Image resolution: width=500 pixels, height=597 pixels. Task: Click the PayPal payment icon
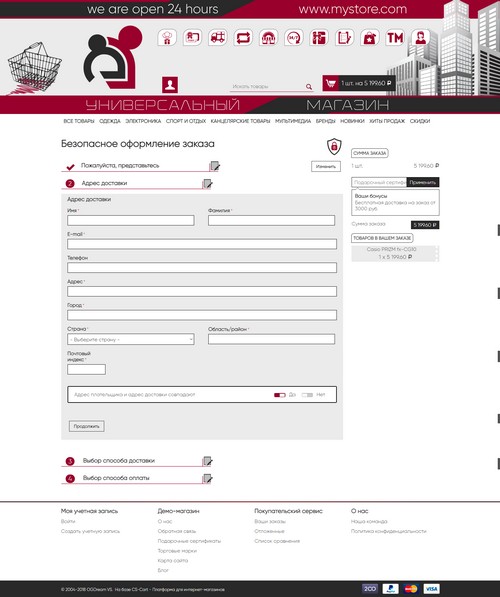(390, 589)
